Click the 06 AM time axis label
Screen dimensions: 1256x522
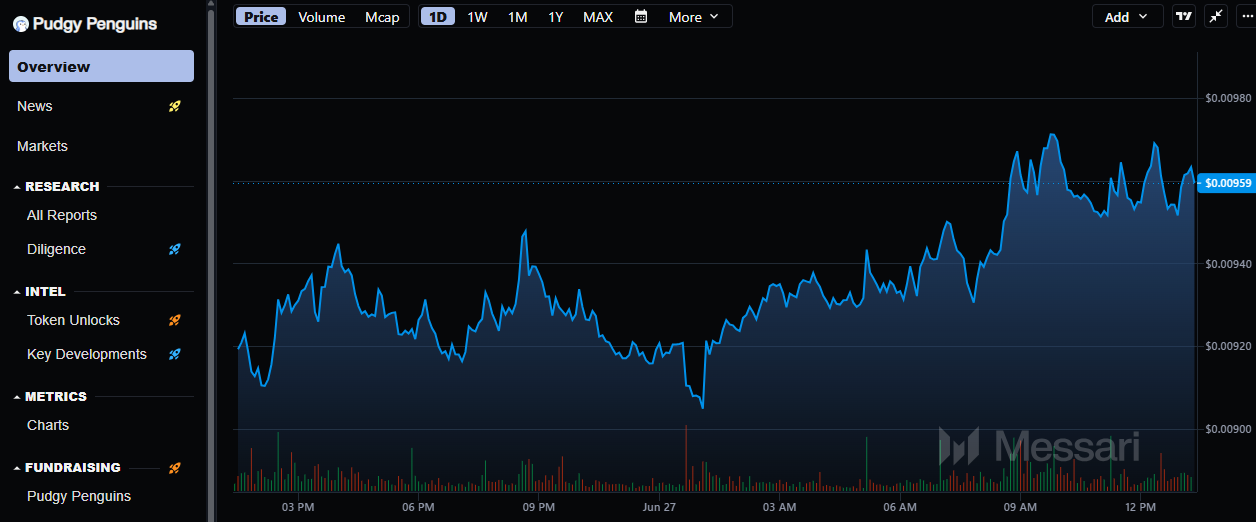(x=900, y=507)
